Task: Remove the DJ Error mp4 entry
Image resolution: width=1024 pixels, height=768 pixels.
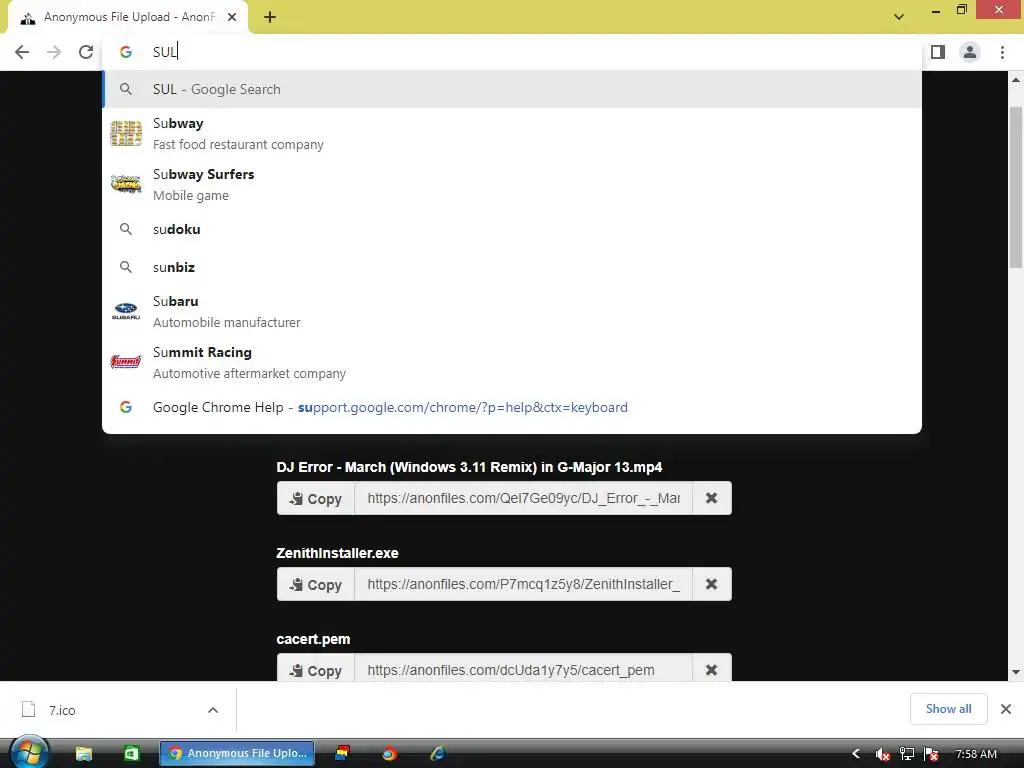Action: click(712, 498)
